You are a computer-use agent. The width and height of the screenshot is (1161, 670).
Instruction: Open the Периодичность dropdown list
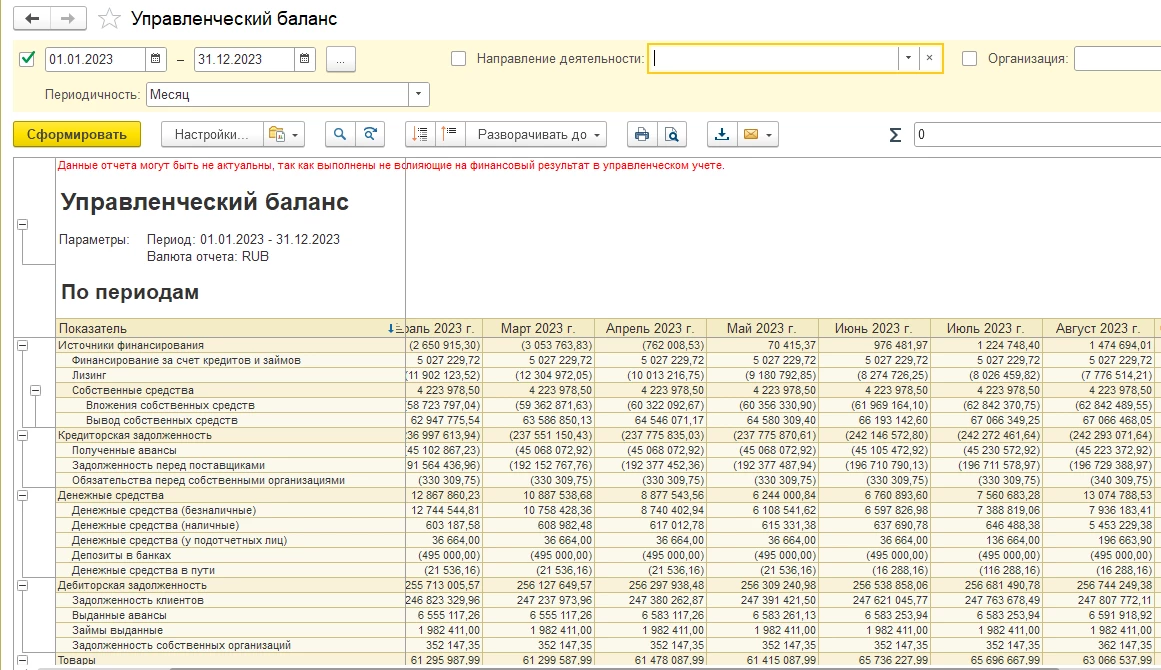click(x=418, y=95)
